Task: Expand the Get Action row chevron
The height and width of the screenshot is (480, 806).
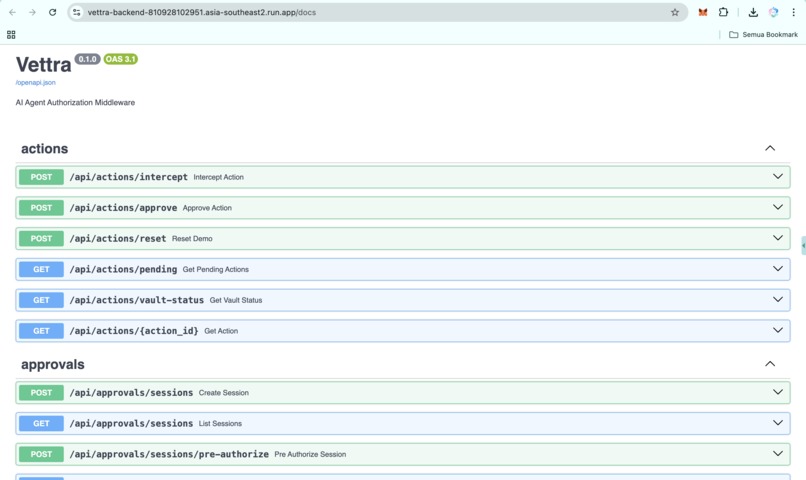Action: (778, 330)
